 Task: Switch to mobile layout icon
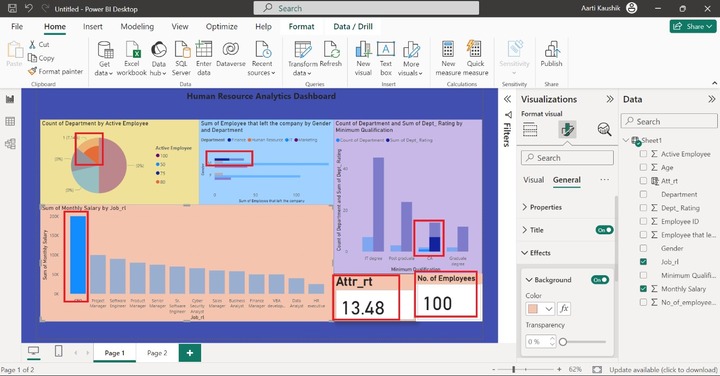59,352
